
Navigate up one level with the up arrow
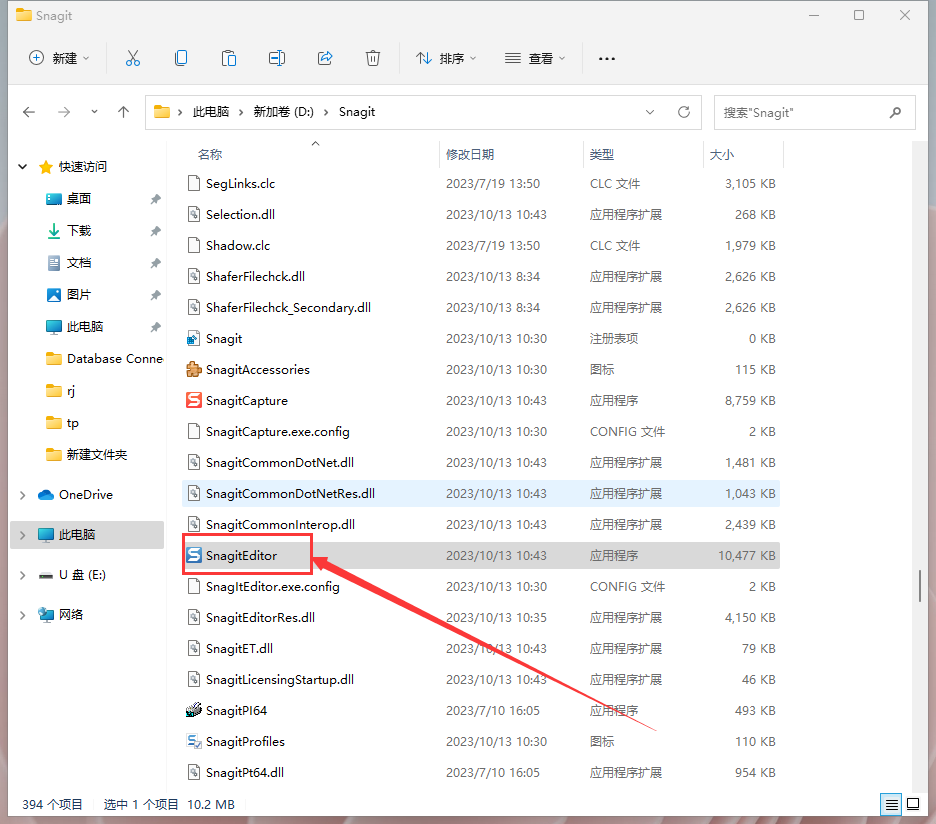(x=123, y=111)
